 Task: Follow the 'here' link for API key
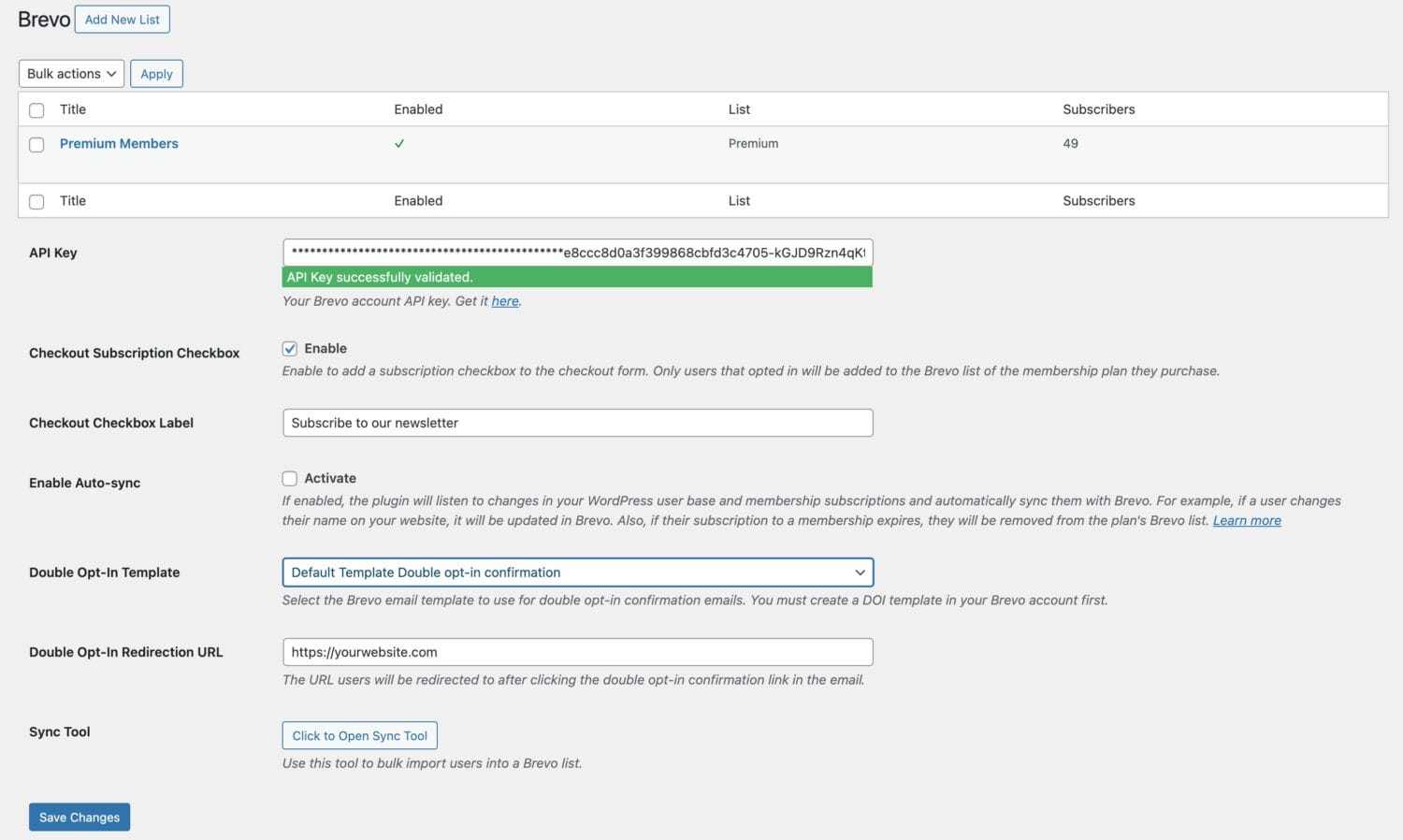(x=505, y=301)
